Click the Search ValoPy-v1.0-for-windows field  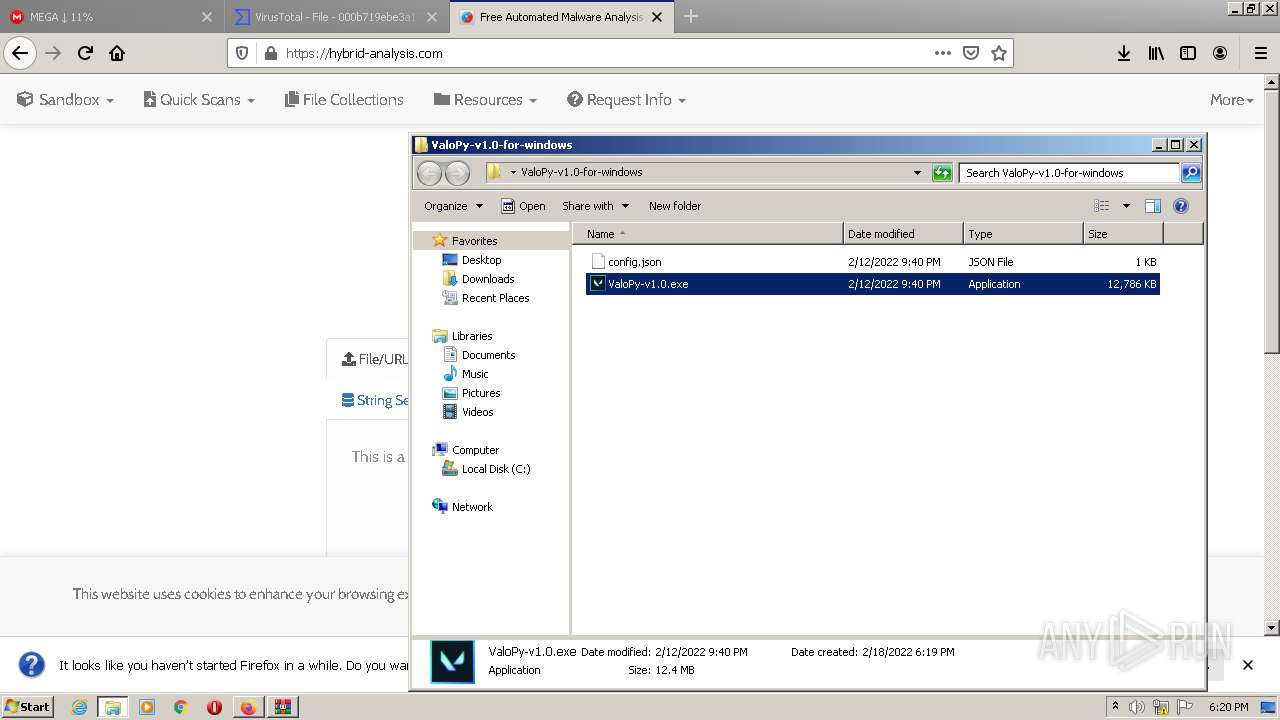pyautogui.click(x=1069, y=173)
